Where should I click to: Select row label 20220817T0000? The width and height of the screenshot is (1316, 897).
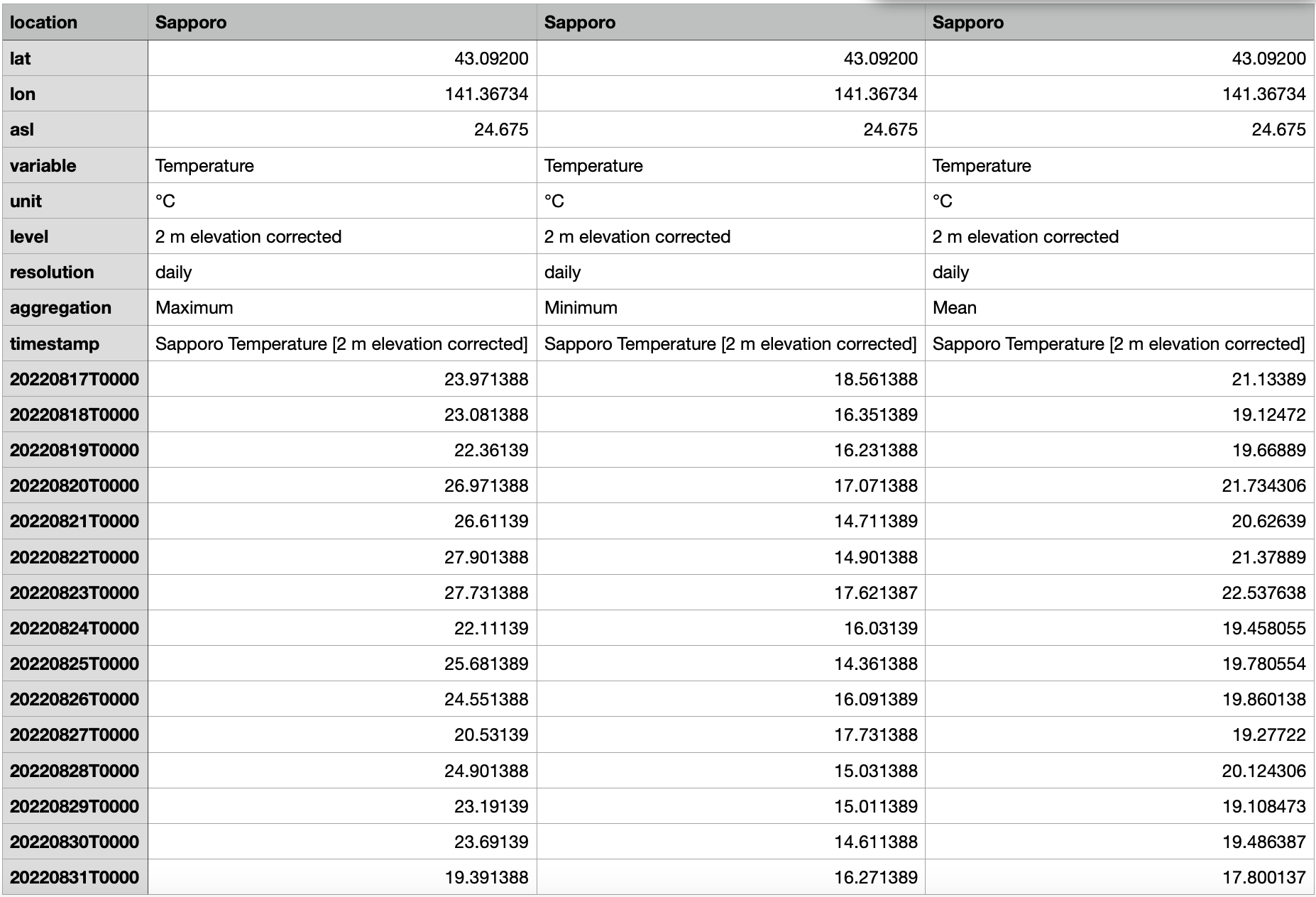[75, 379]
